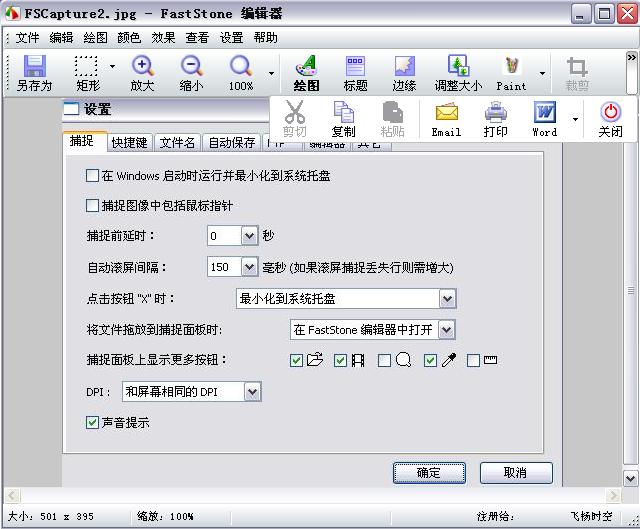
Task: Open the 文件 menu
Action: 27,38
